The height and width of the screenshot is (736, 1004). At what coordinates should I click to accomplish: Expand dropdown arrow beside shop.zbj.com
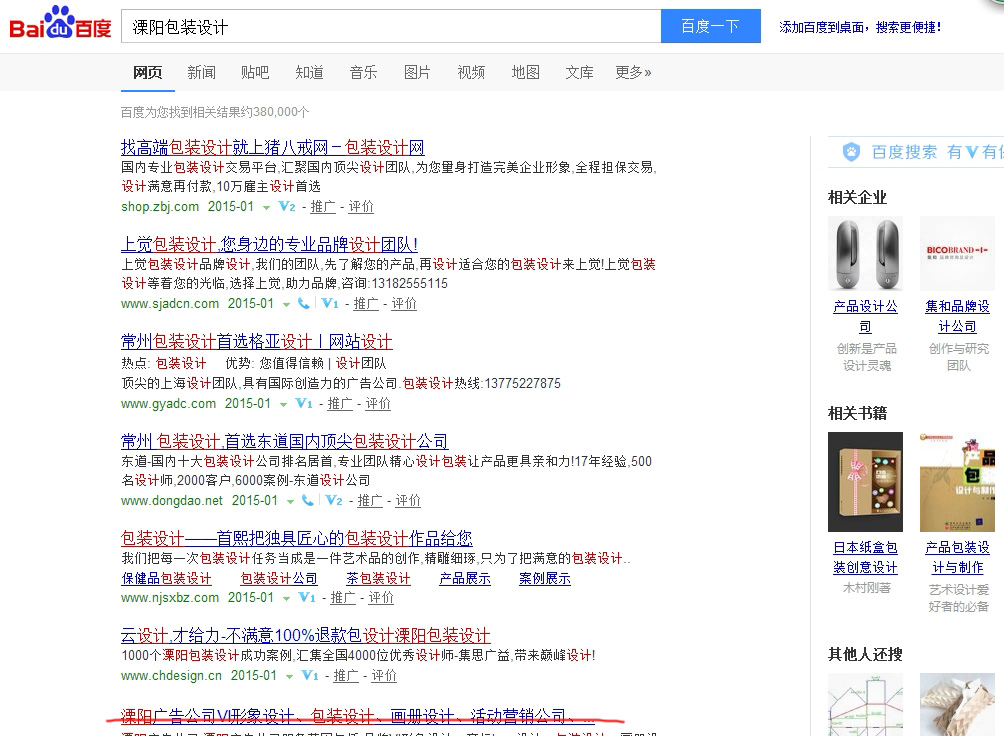[x=266, y=208]
